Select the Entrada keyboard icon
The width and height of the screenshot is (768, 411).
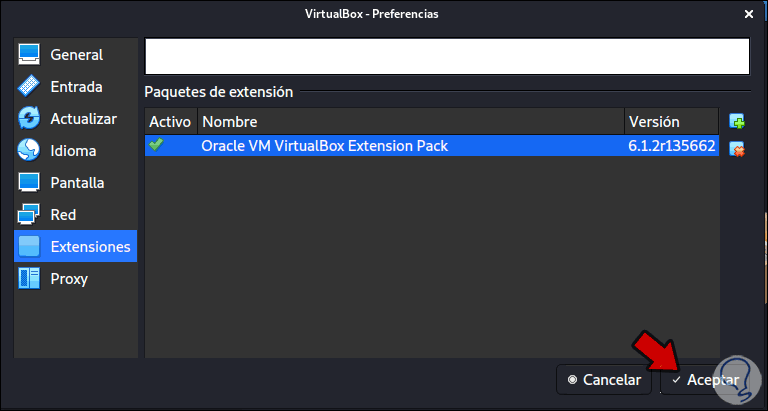29,86
